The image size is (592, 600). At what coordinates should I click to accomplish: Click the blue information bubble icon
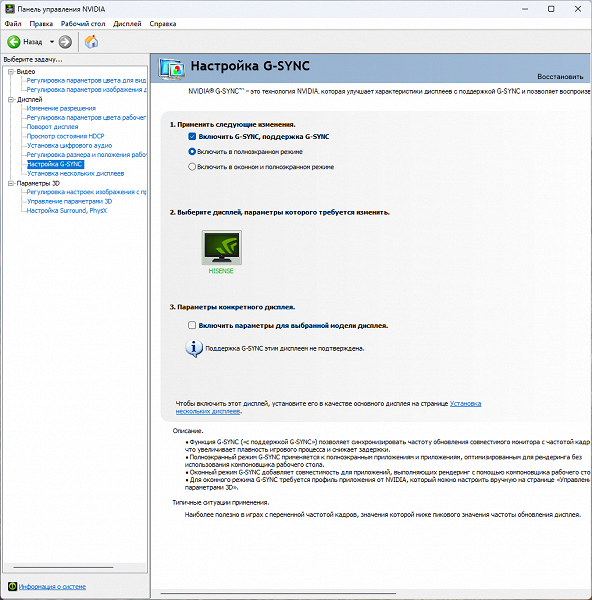tap(194, 348)
